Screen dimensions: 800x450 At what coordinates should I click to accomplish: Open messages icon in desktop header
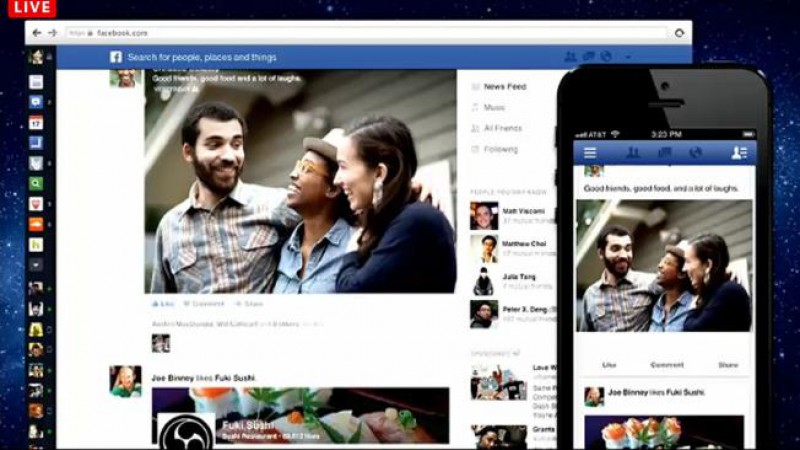(x=589, y=57)
